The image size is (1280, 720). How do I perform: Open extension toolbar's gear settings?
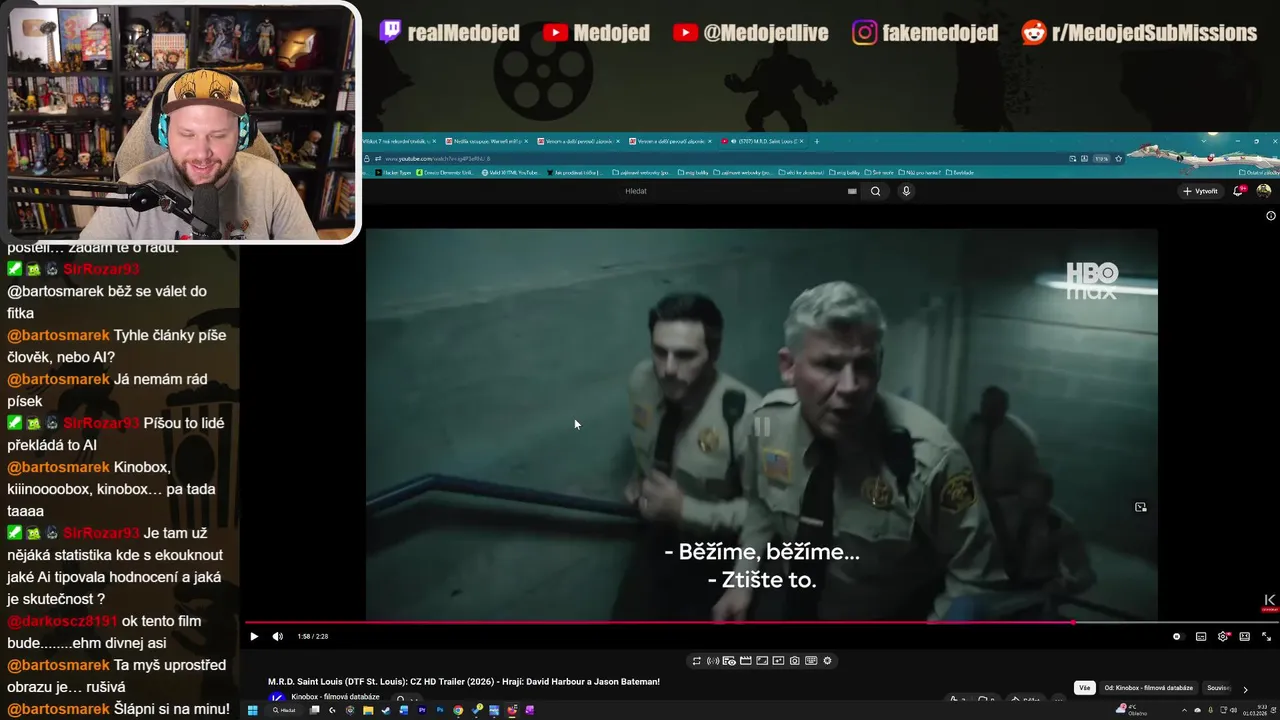827,661
